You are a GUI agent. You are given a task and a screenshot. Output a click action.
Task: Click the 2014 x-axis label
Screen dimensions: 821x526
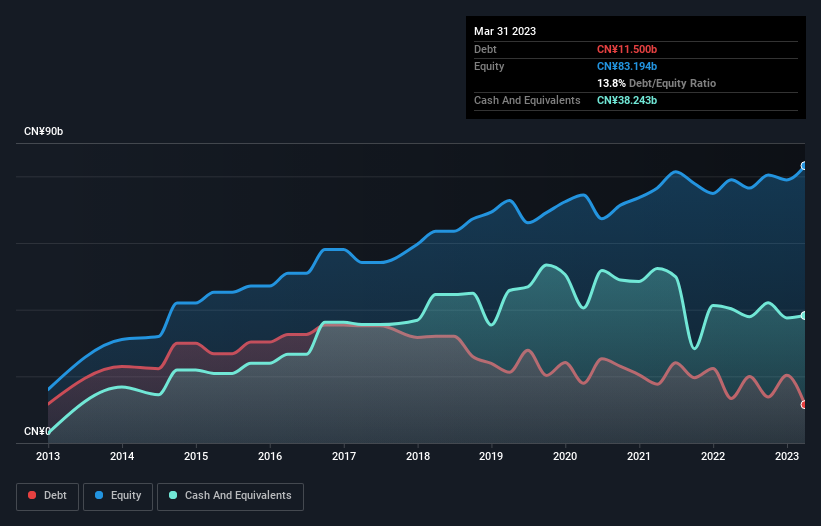122,456
